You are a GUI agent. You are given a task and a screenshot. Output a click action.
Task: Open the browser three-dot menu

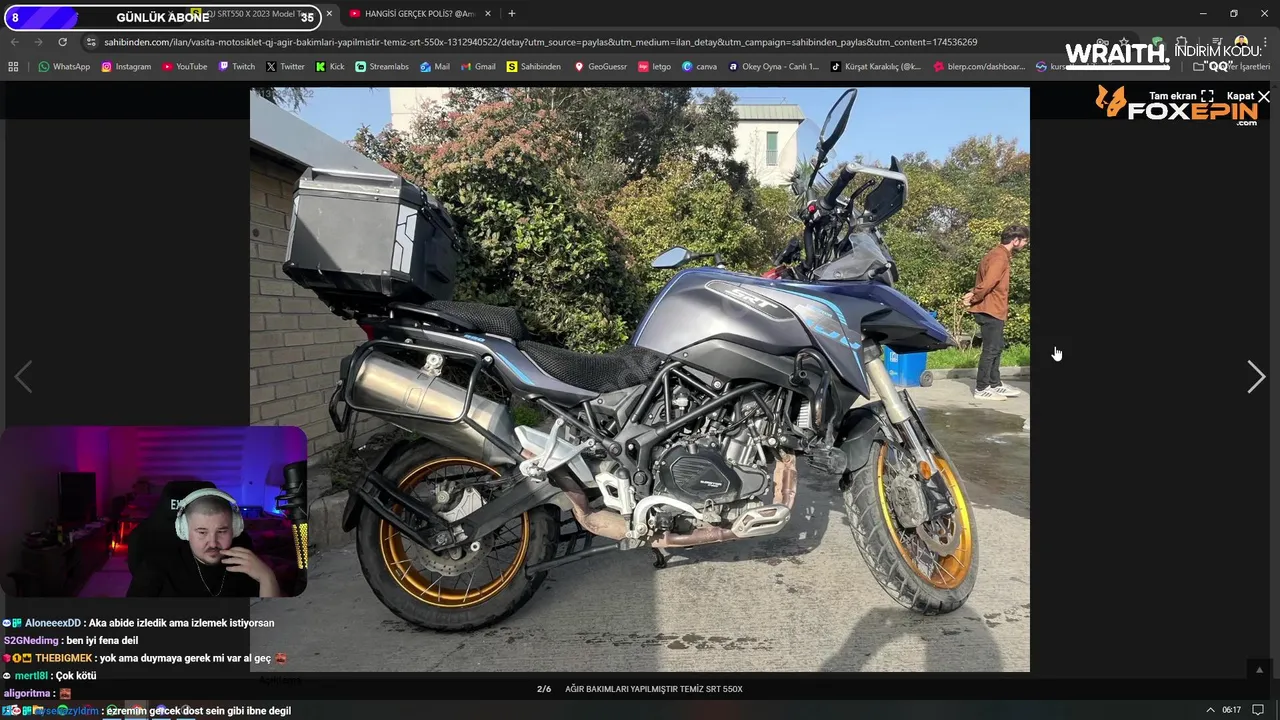point(1264,42)
